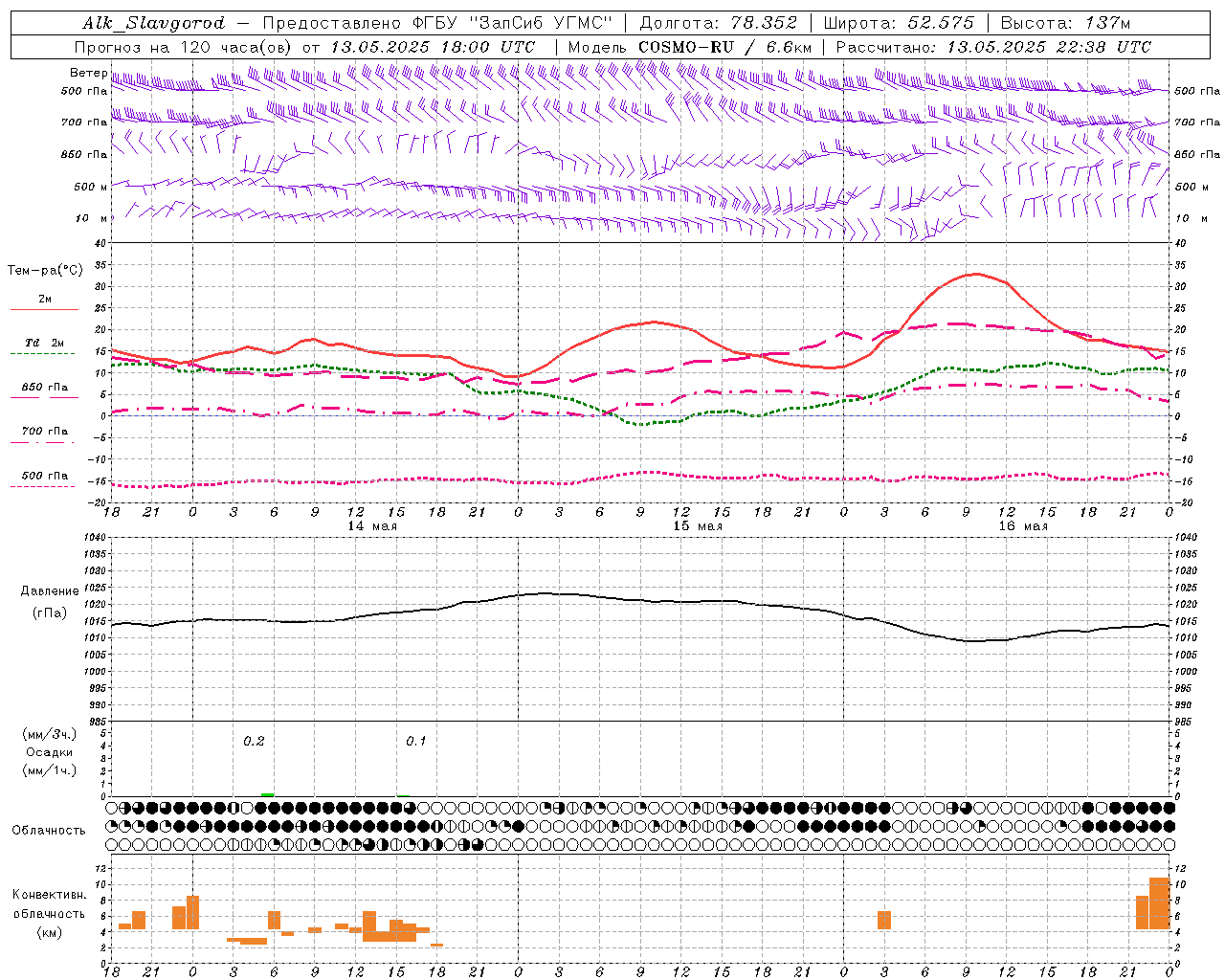The width and height of the screenshot is (1225, 980).
Task: Select the model name COSMO-RU / 6.6км
Action: point(725,47)
